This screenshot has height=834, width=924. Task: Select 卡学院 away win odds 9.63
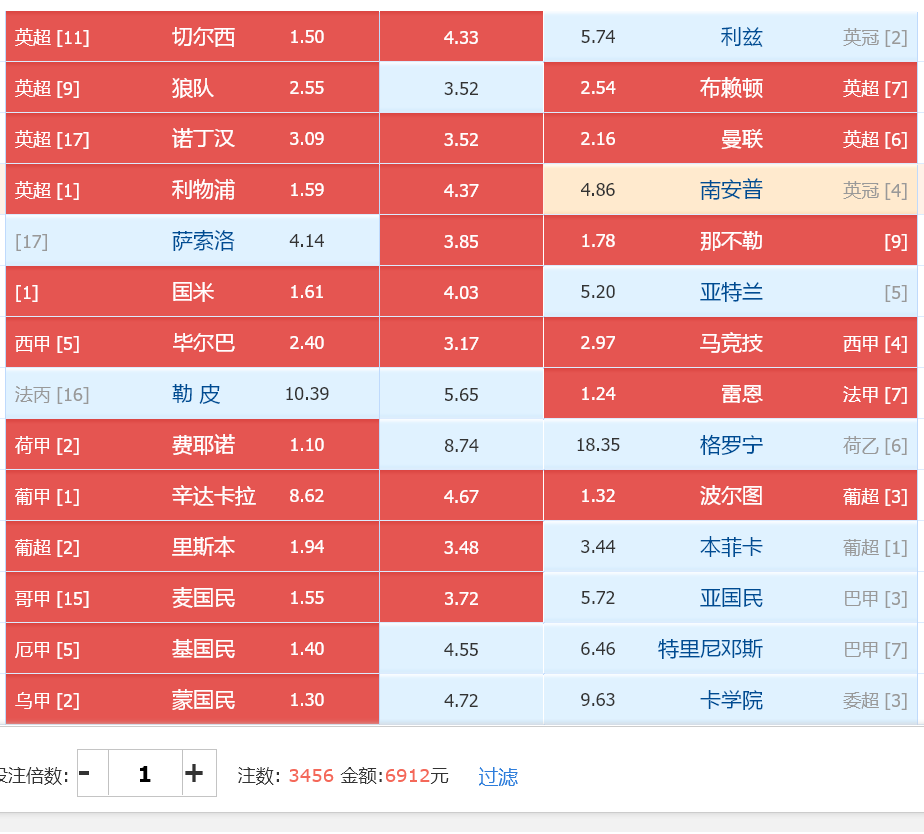point(730,700)
